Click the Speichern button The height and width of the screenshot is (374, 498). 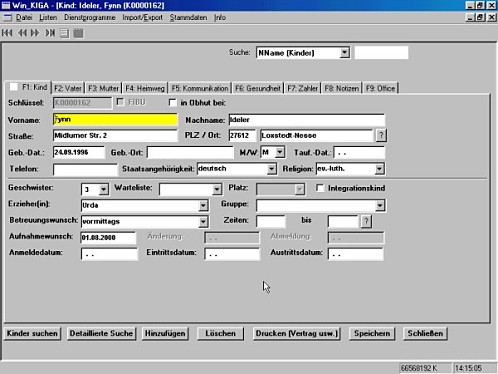click(x=372, y=333)
